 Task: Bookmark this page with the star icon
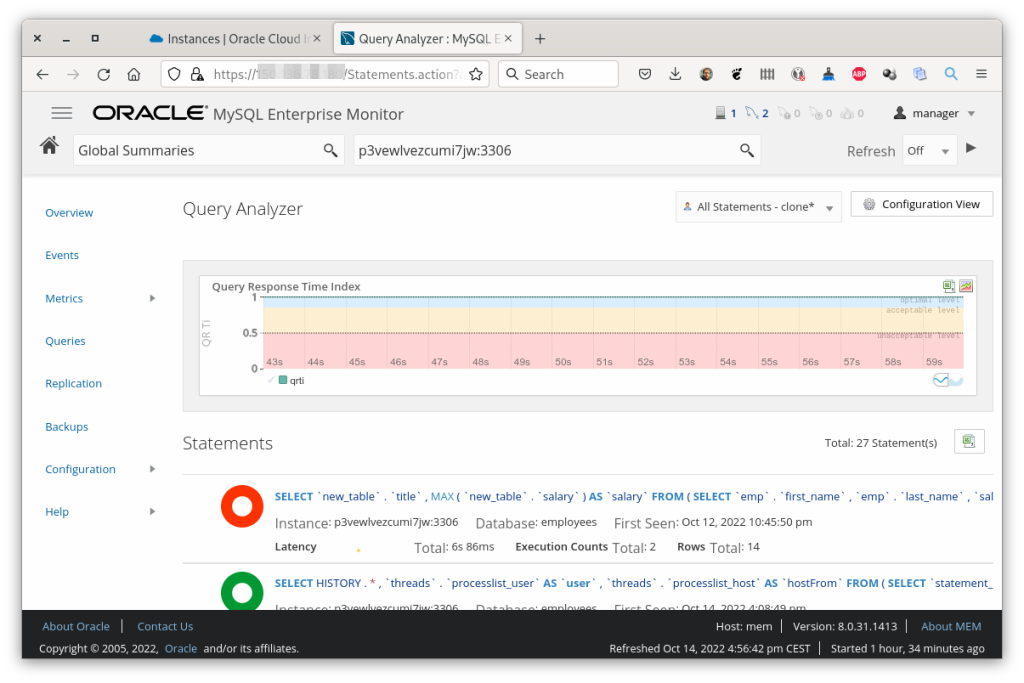(x=476, y=74)
